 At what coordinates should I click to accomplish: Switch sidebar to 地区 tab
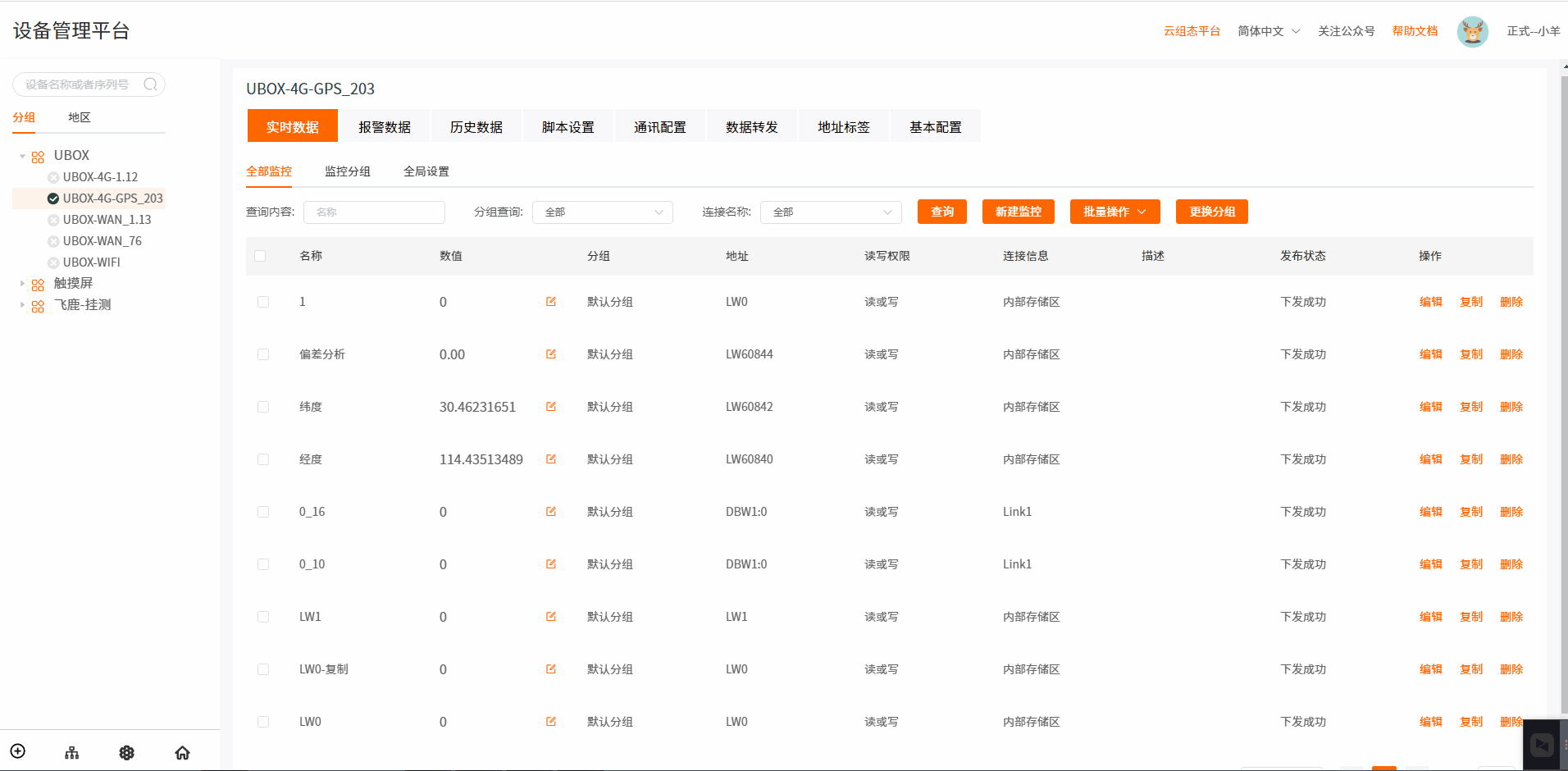pos(80,117)
